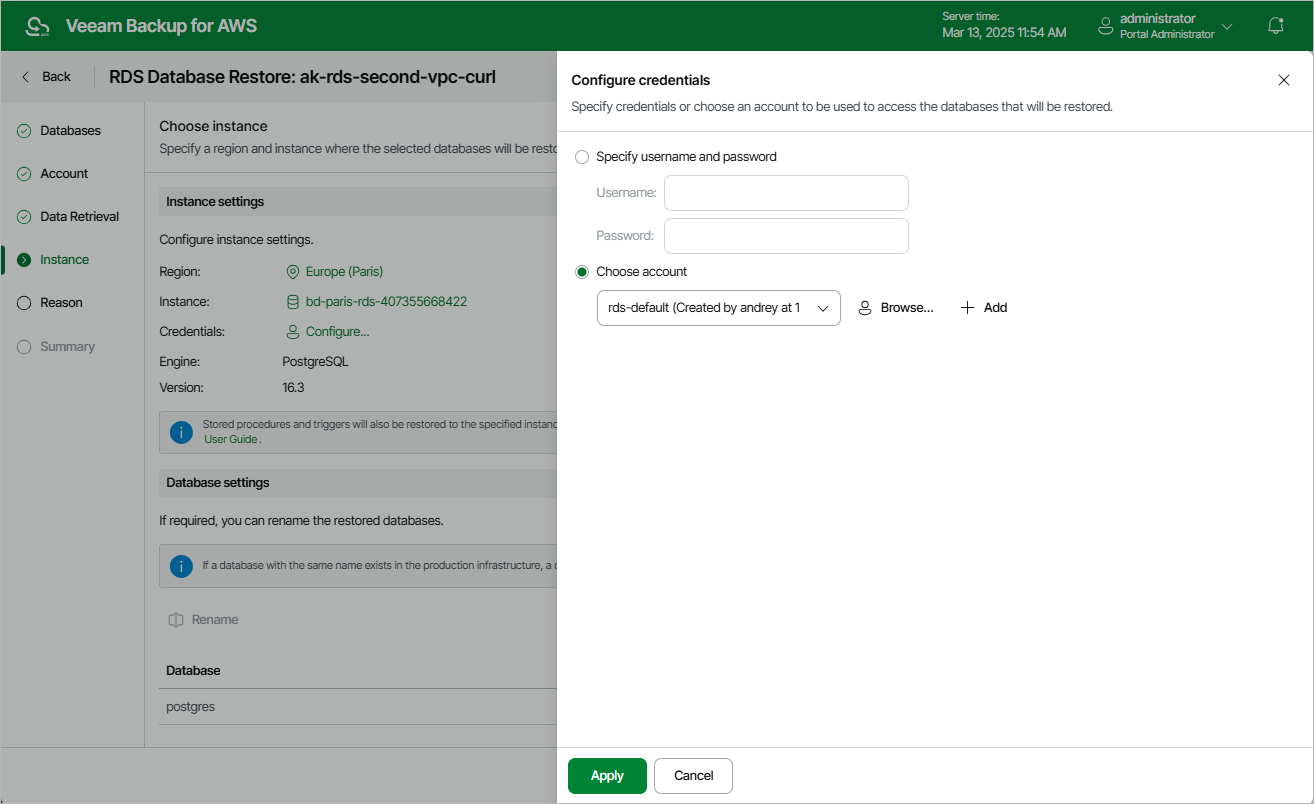Click the Configure... credentials link
The height and width of the screenshot is (804, 1314).
click(337, 332)
